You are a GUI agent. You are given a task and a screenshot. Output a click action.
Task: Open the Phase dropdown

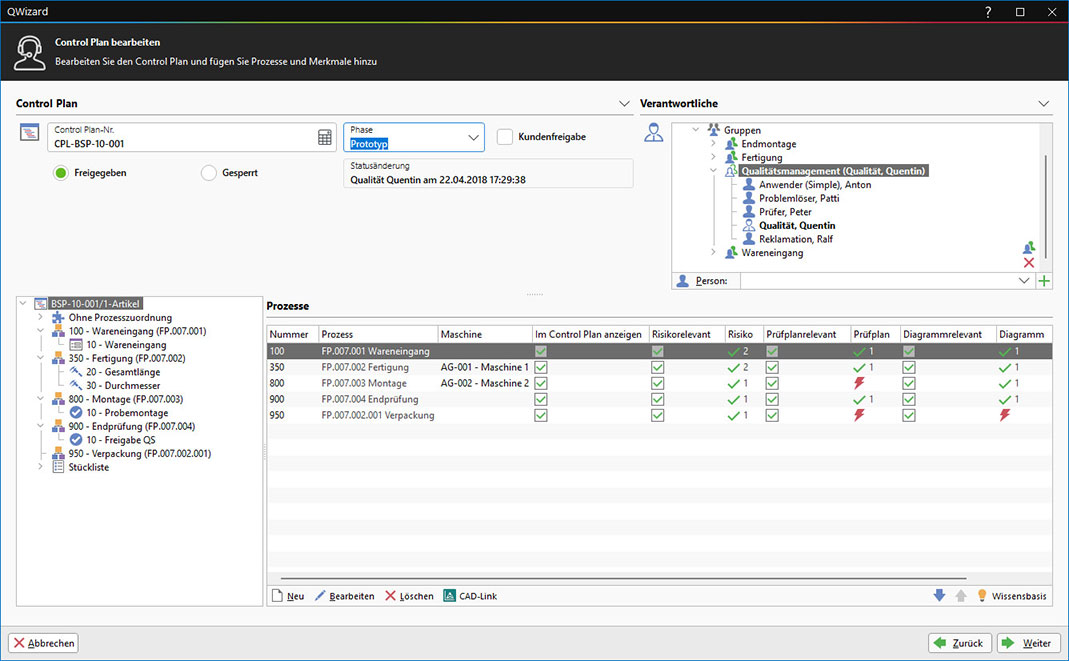pyautogui.click(x=473, y=138)
